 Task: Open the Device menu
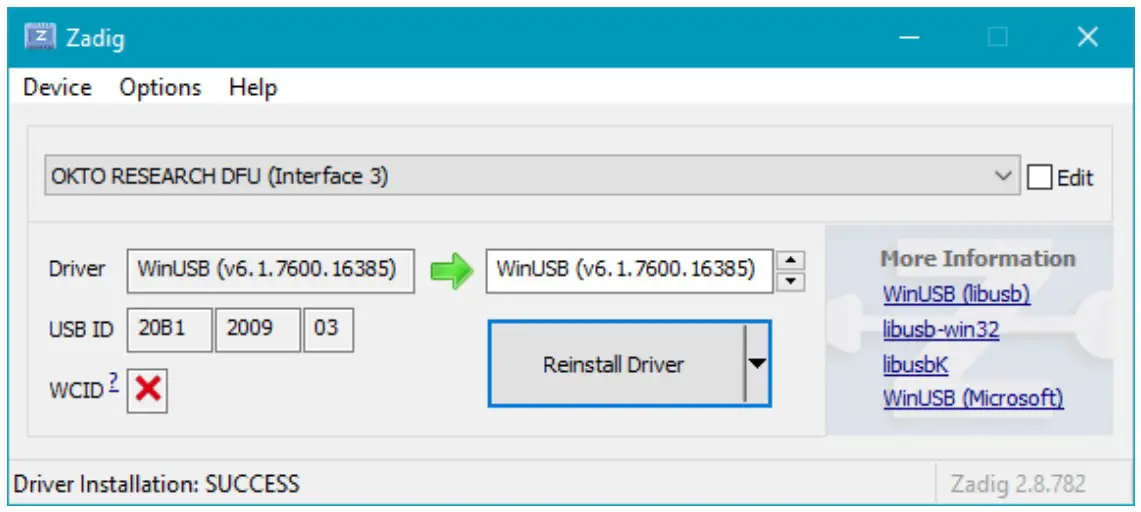57,88
